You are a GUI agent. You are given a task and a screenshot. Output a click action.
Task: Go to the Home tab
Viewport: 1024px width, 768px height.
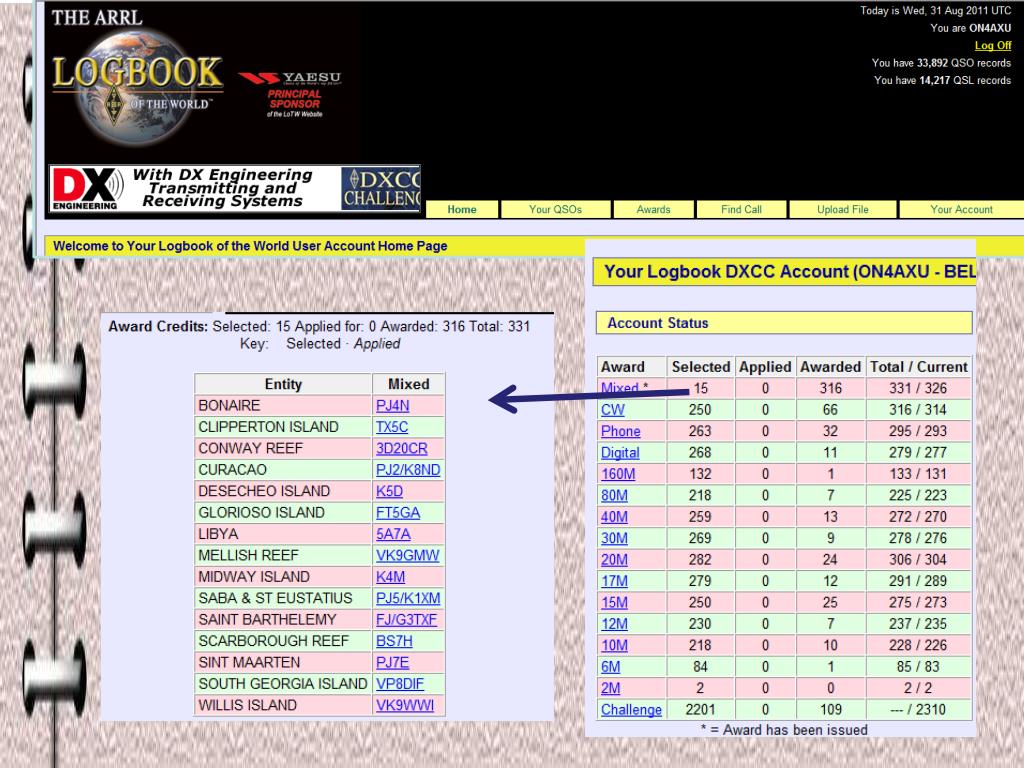click(461, 210)
